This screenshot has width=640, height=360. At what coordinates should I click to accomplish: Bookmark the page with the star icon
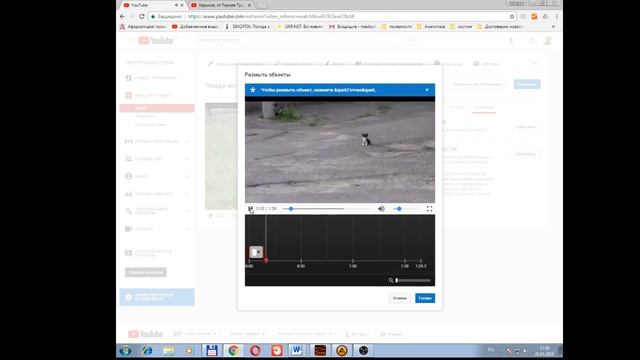click(512, 16)
